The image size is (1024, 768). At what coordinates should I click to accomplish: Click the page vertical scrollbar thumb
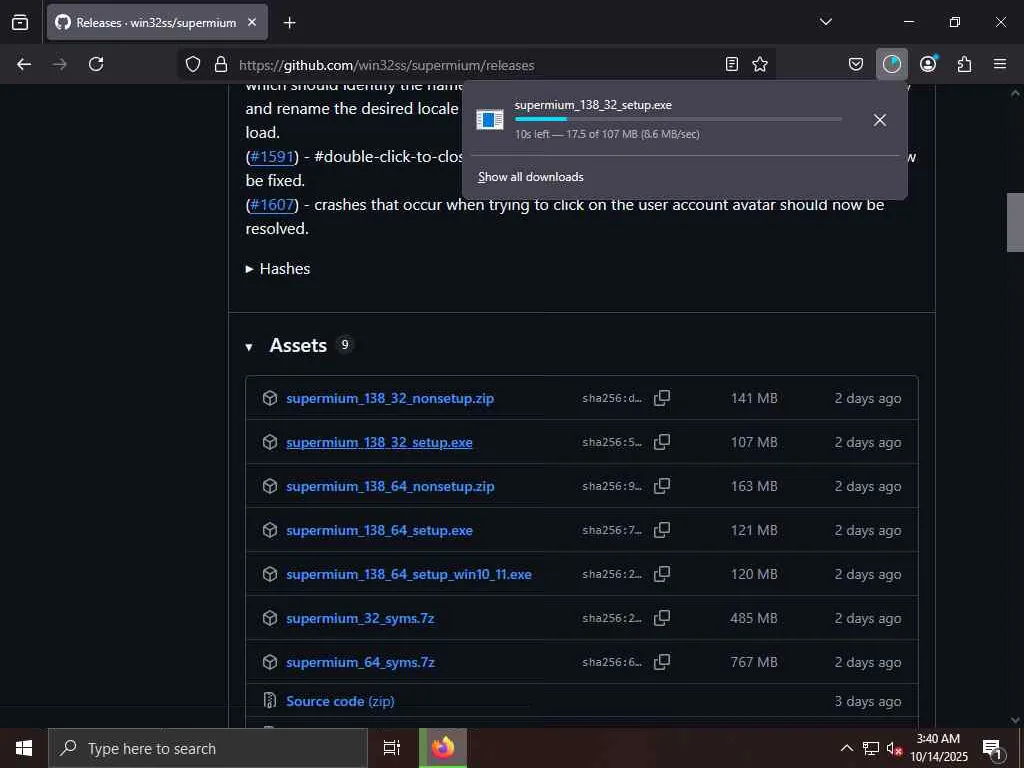pyautogui.click(x=1015, y=222)
